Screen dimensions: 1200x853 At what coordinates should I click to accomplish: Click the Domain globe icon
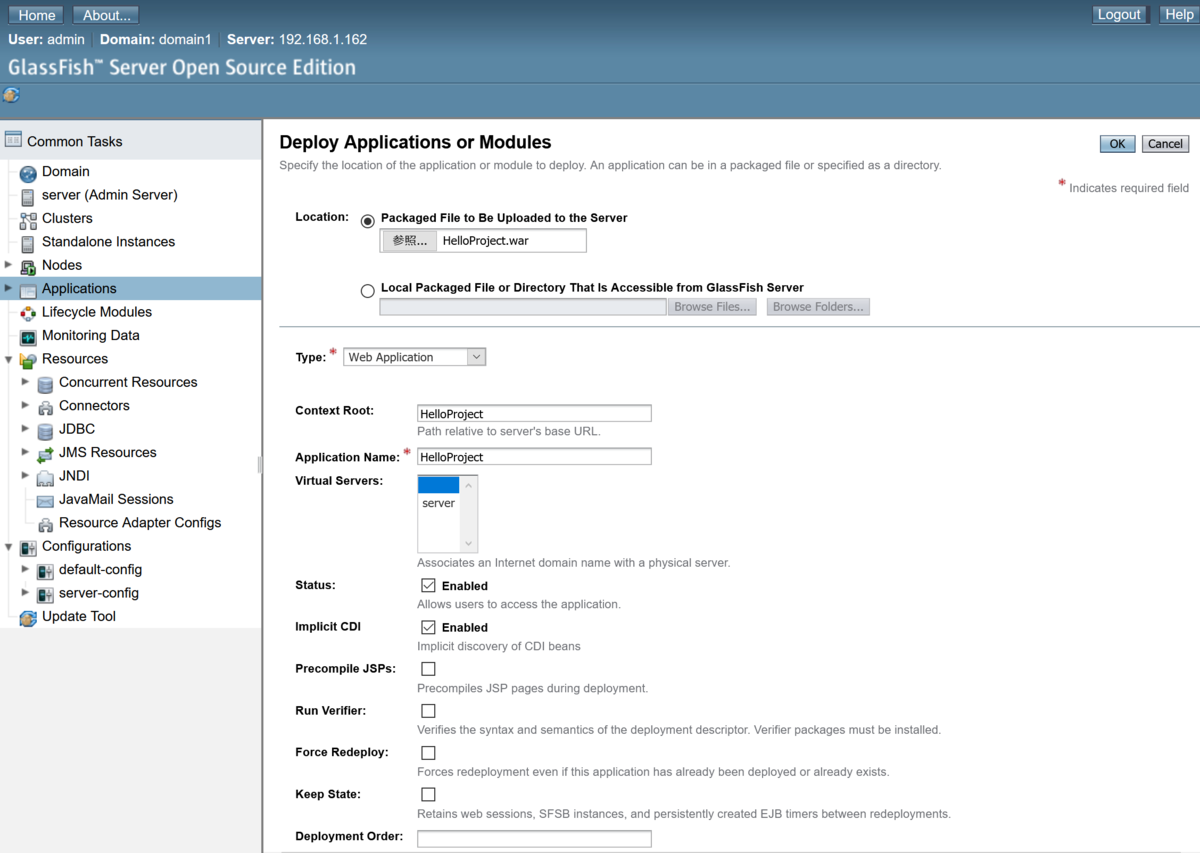[x=28, y=172]
